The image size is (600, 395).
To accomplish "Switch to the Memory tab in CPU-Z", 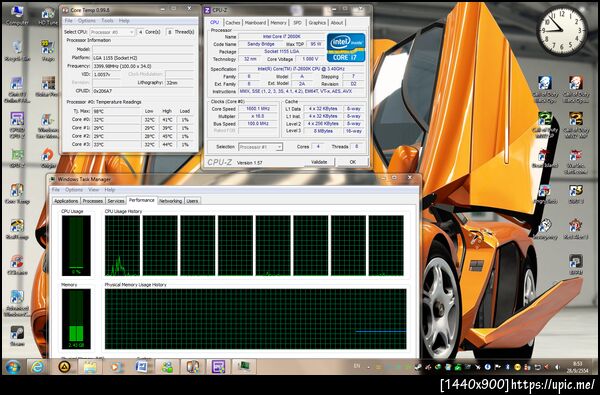I will tap(278, 23).
